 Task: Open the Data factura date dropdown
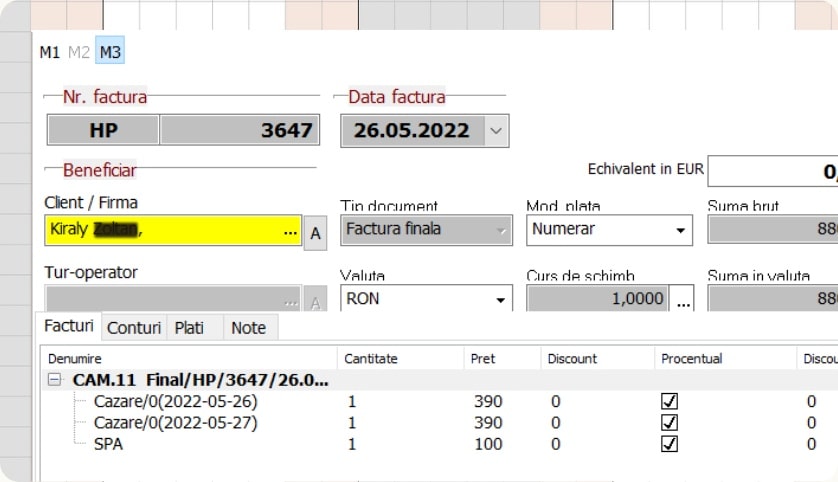[x=496, y=131]
